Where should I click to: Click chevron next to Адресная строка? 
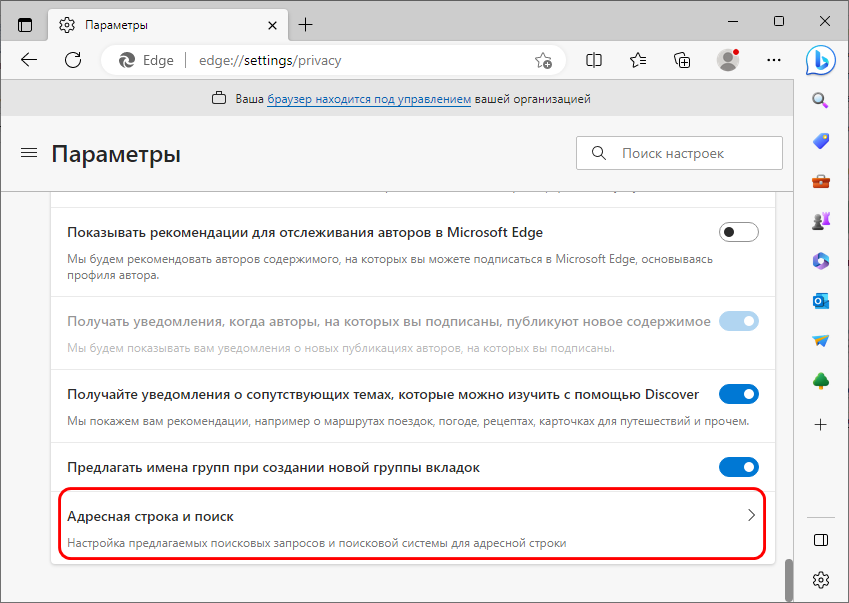[751, 515]
